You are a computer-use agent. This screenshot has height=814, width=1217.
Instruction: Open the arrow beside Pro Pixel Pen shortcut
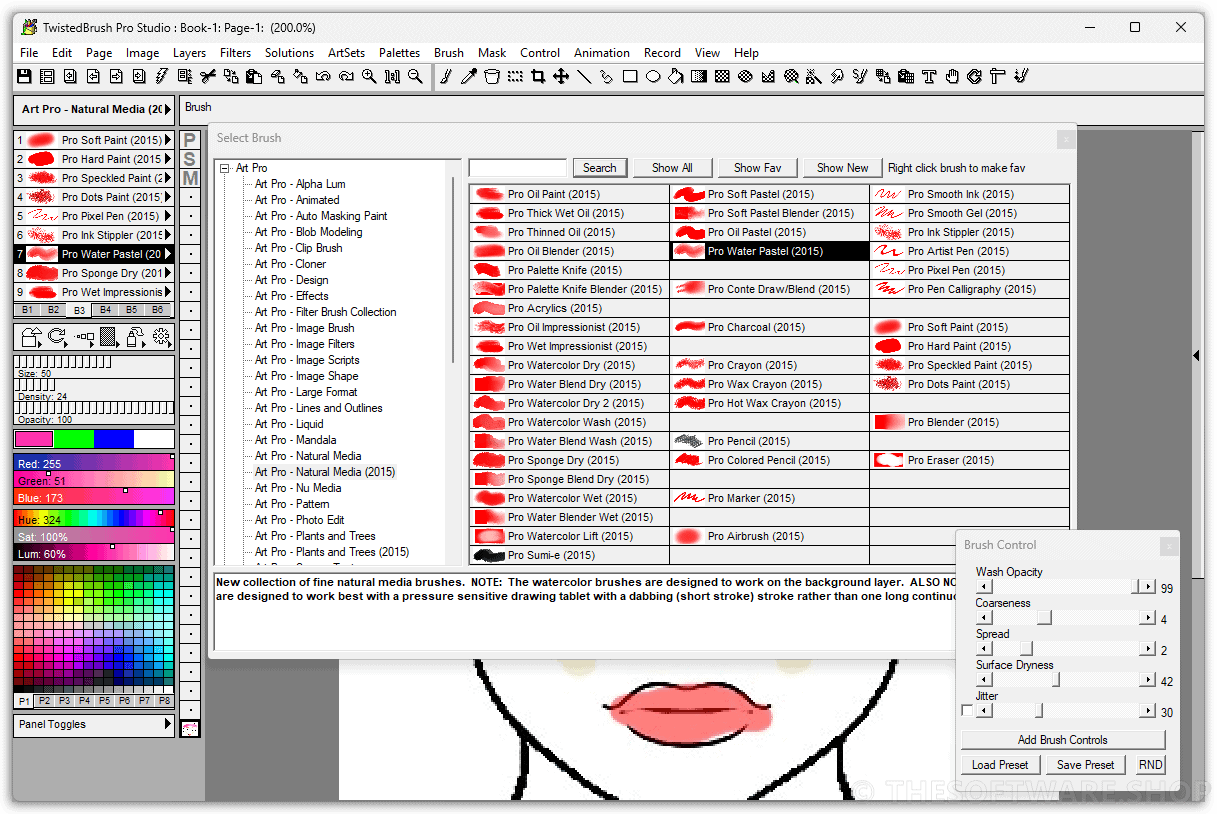pyautogui.click(x=168, y=216)
